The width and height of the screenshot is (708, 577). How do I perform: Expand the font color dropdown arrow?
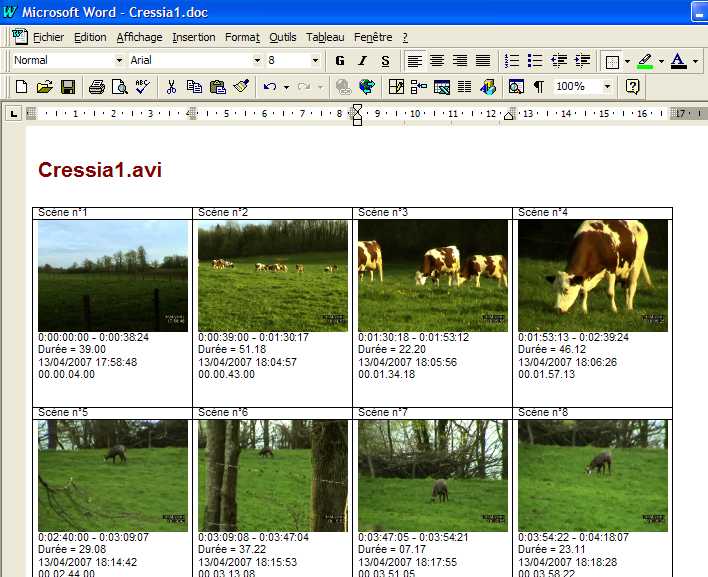695,61
